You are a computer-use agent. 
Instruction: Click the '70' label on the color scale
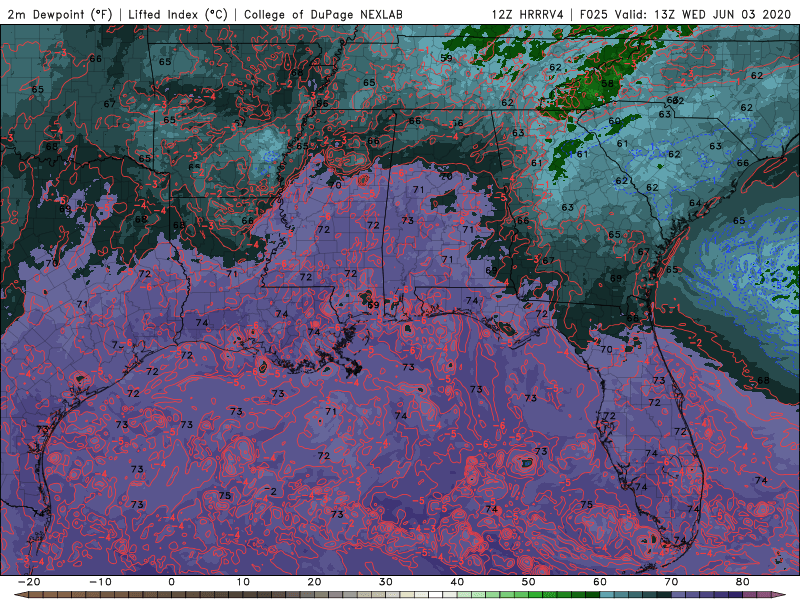671,582
